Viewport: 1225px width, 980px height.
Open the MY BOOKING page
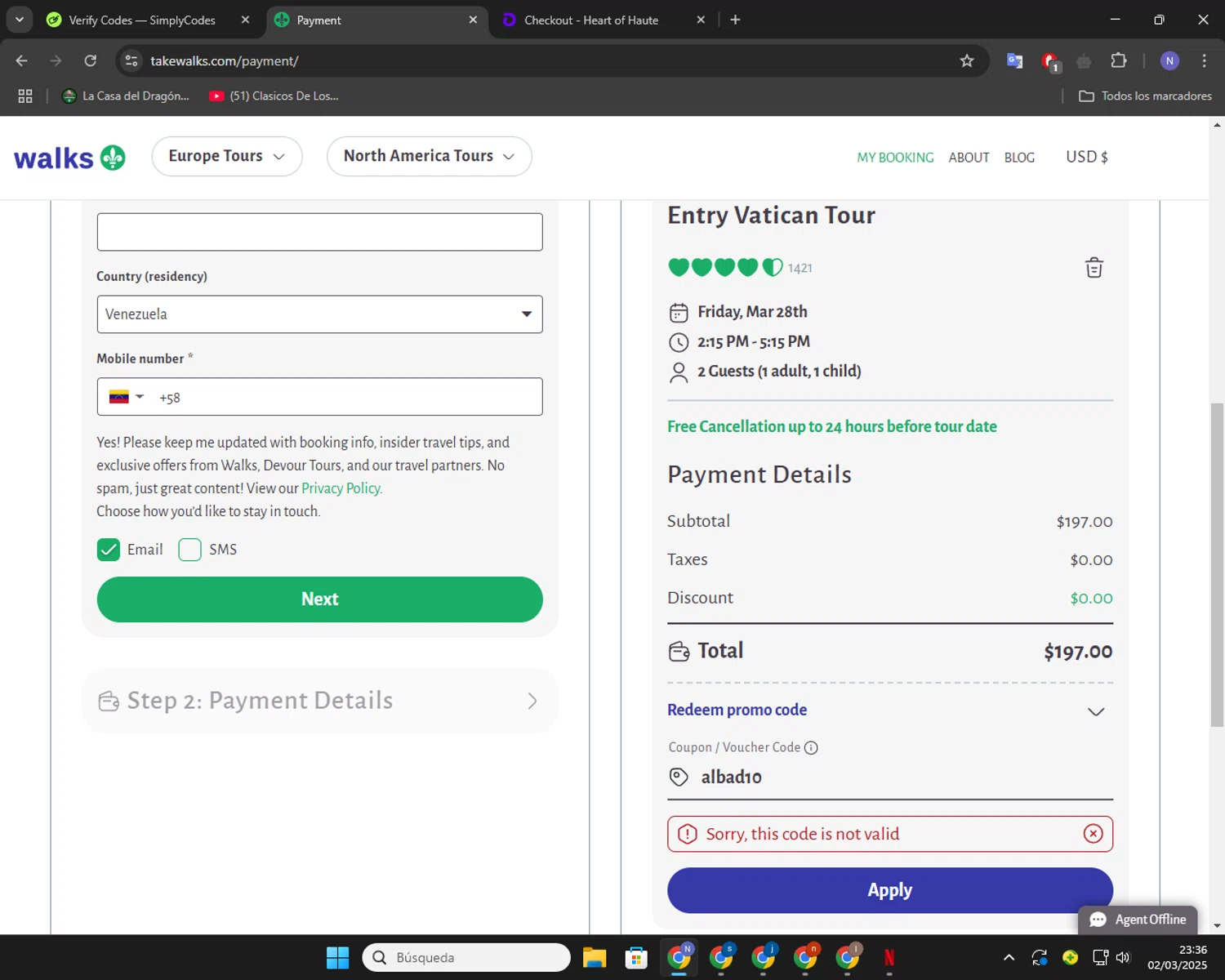pos(895,158)
